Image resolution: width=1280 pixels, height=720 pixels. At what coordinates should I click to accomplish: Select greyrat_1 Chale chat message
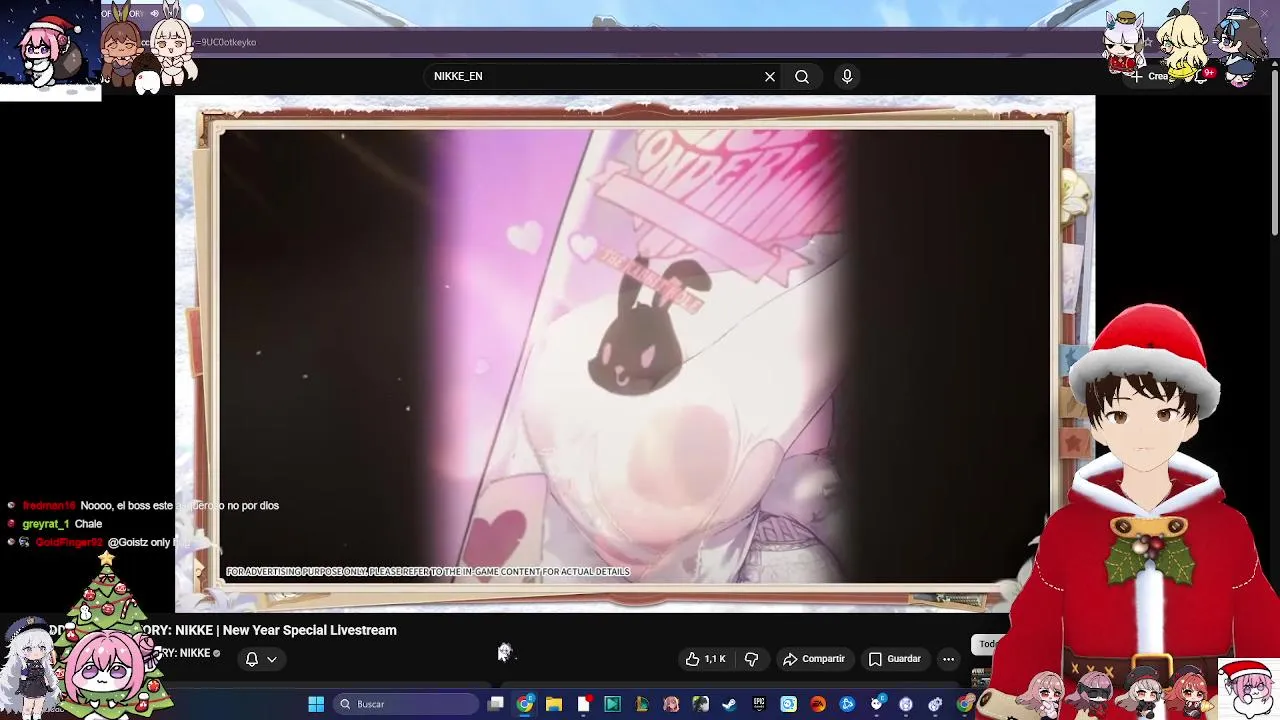coord(62,524)
